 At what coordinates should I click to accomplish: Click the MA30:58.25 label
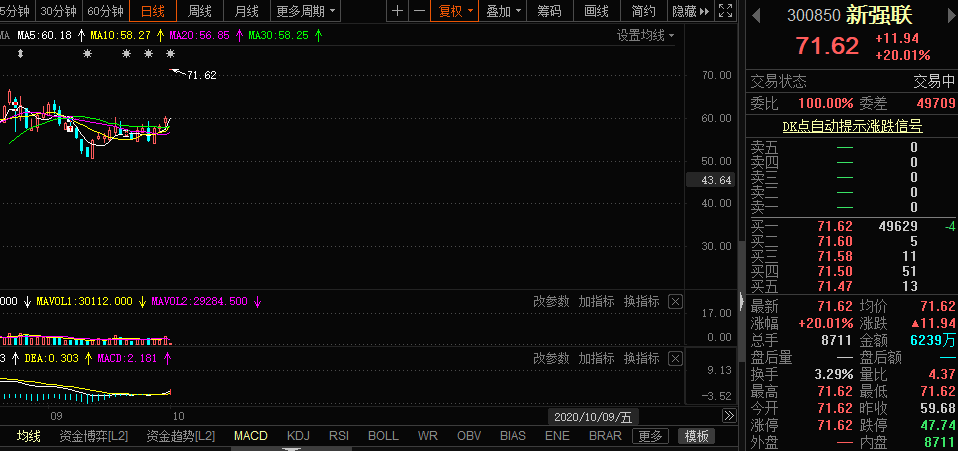(278, 35)
